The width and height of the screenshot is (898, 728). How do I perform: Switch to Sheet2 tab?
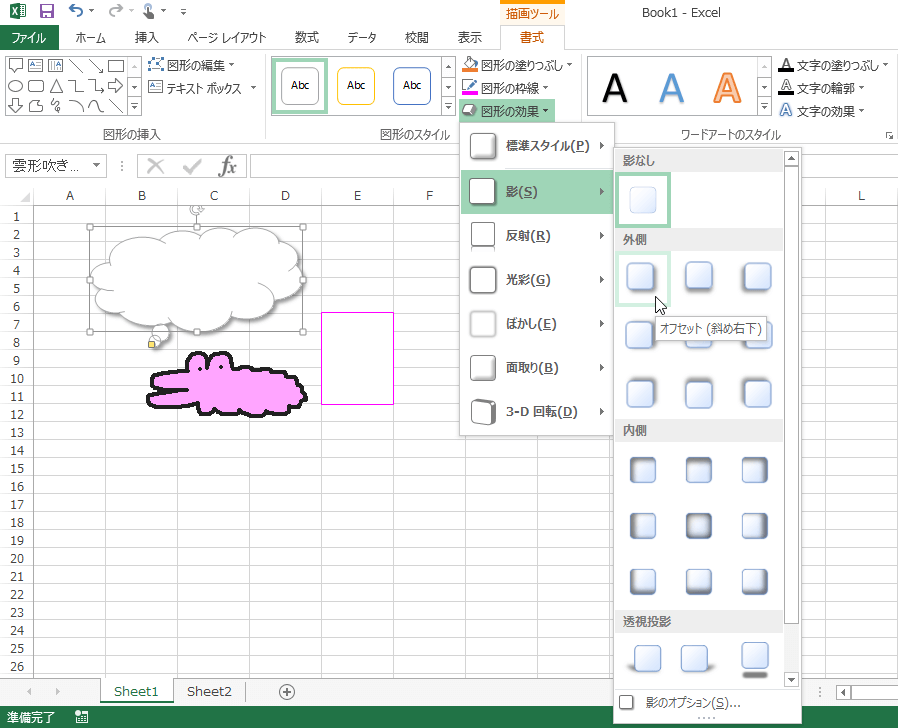209,692
